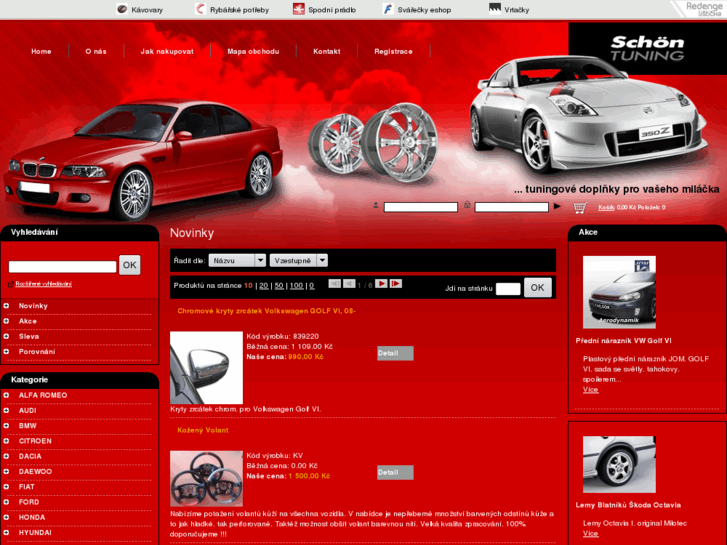
Task: Show 100 products per page
Action: click(x=297, y=286)
